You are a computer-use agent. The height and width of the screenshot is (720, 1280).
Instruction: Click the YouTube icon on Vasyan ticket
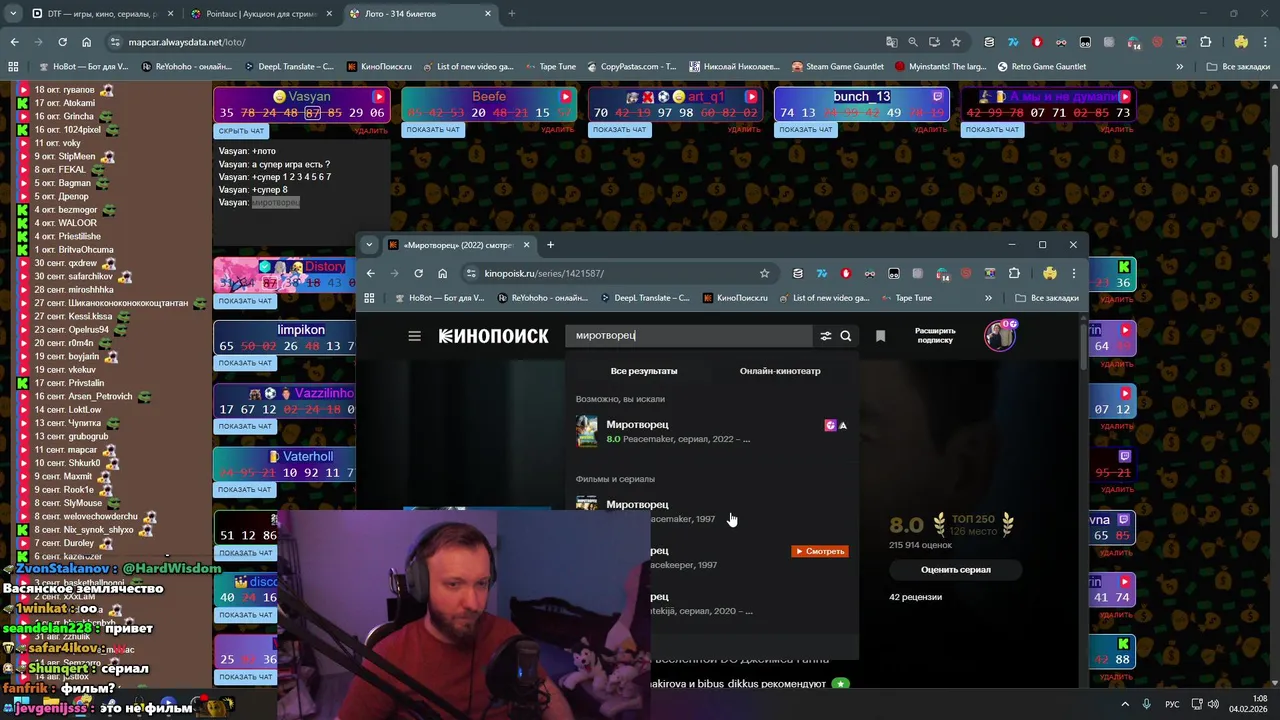point(379,97)
